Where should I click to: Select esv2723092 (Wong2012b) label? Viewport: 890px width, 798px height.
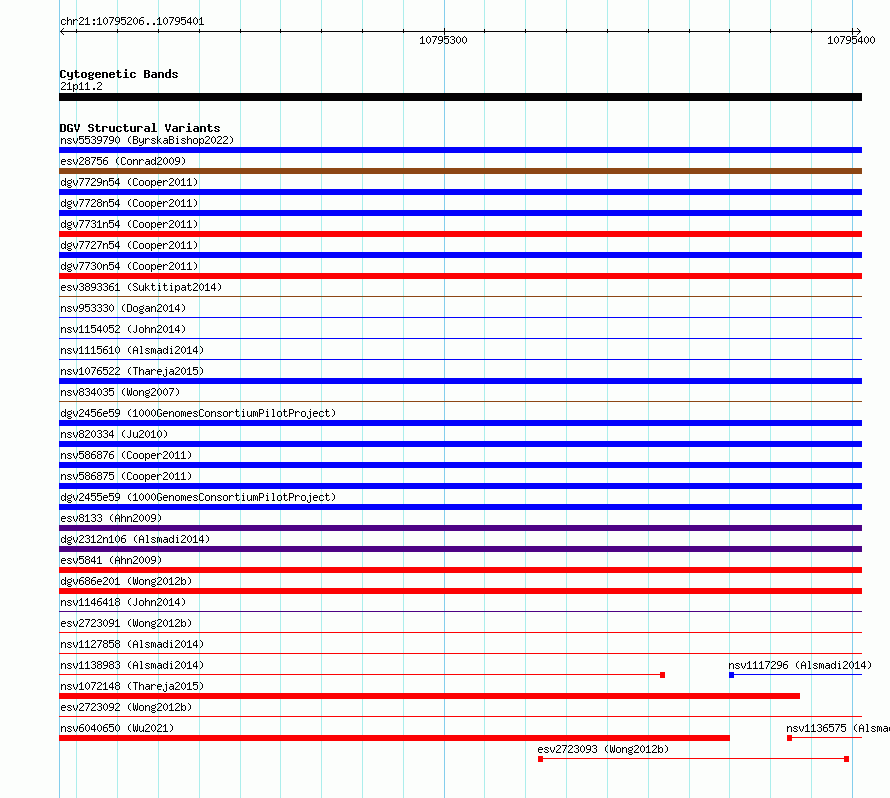coord(126,707)
